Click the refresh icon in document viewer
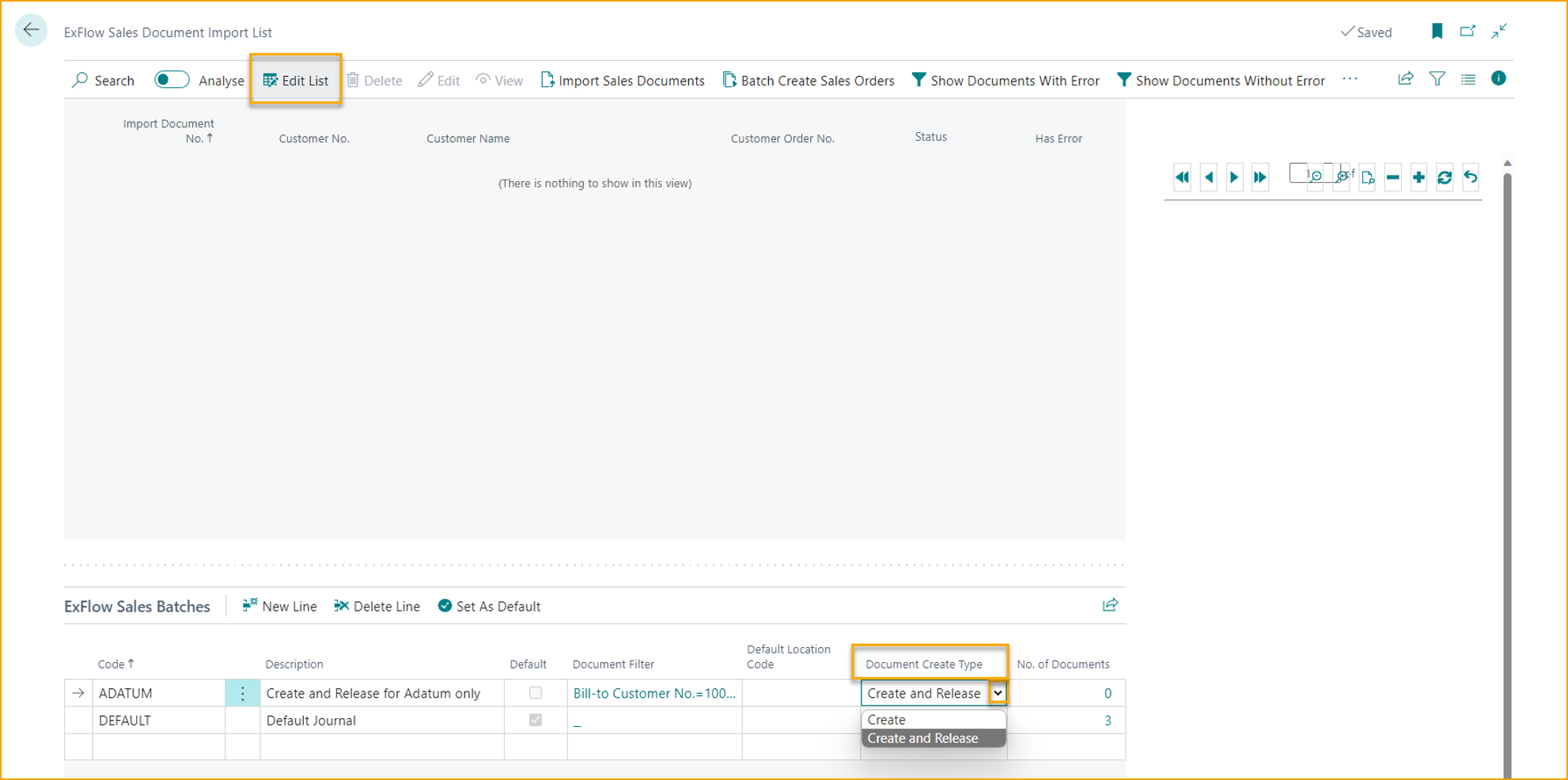 1445,177
